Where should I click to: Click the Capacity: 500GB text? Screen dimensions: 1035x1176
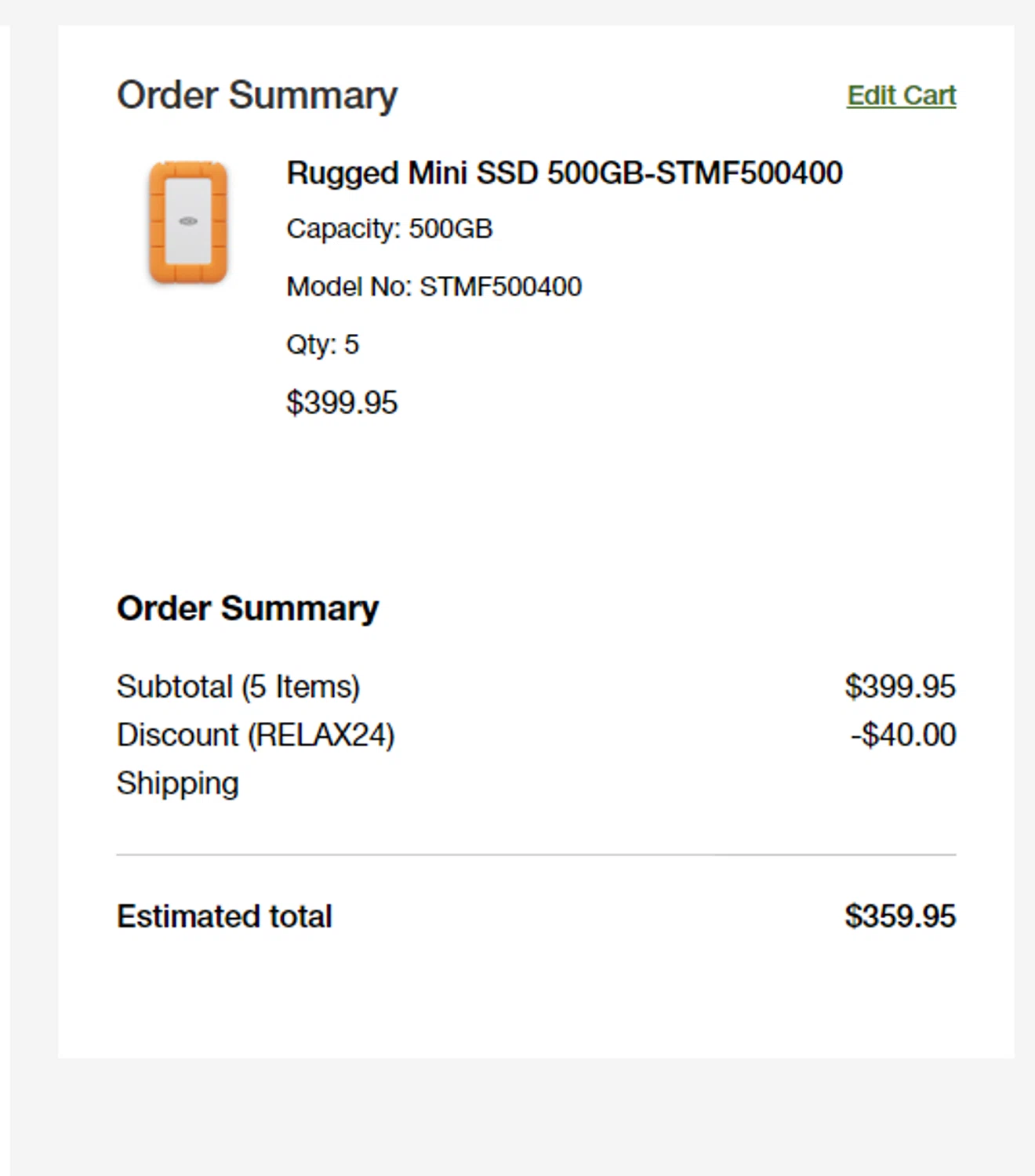(389, 229)
